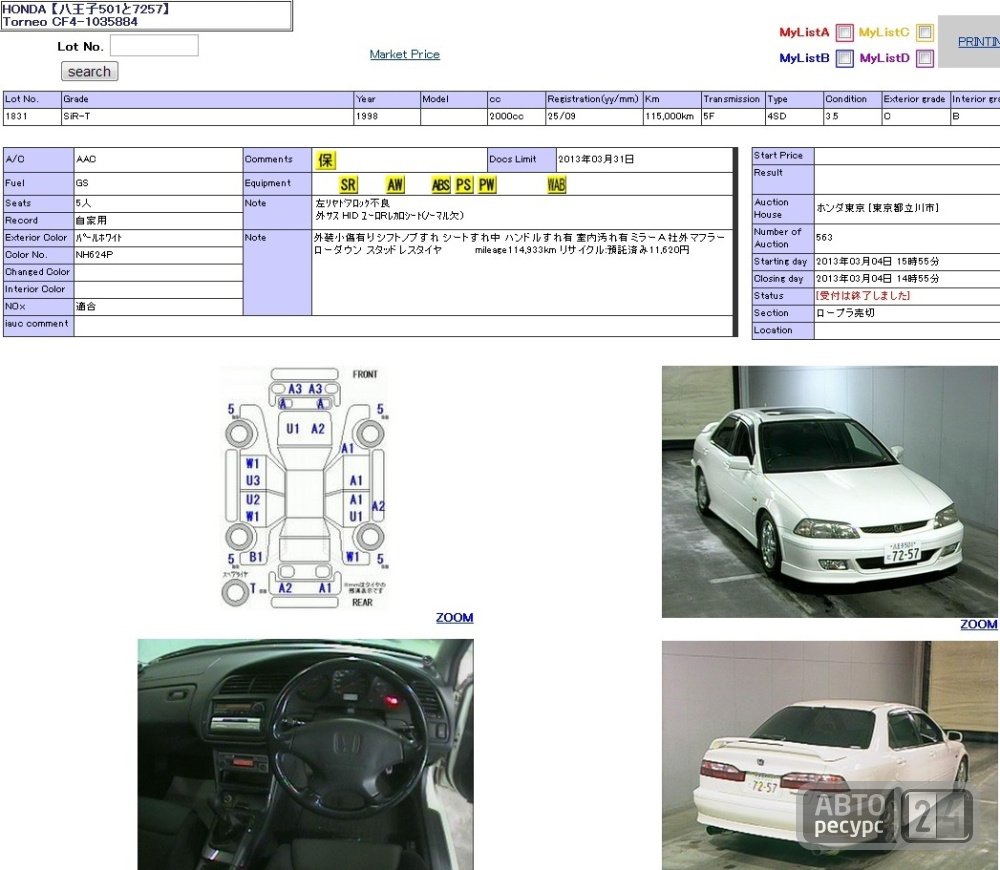Click the Equipment label cell
The height and width of the screenshot is (870, 1000).
(x=277, y=184)
